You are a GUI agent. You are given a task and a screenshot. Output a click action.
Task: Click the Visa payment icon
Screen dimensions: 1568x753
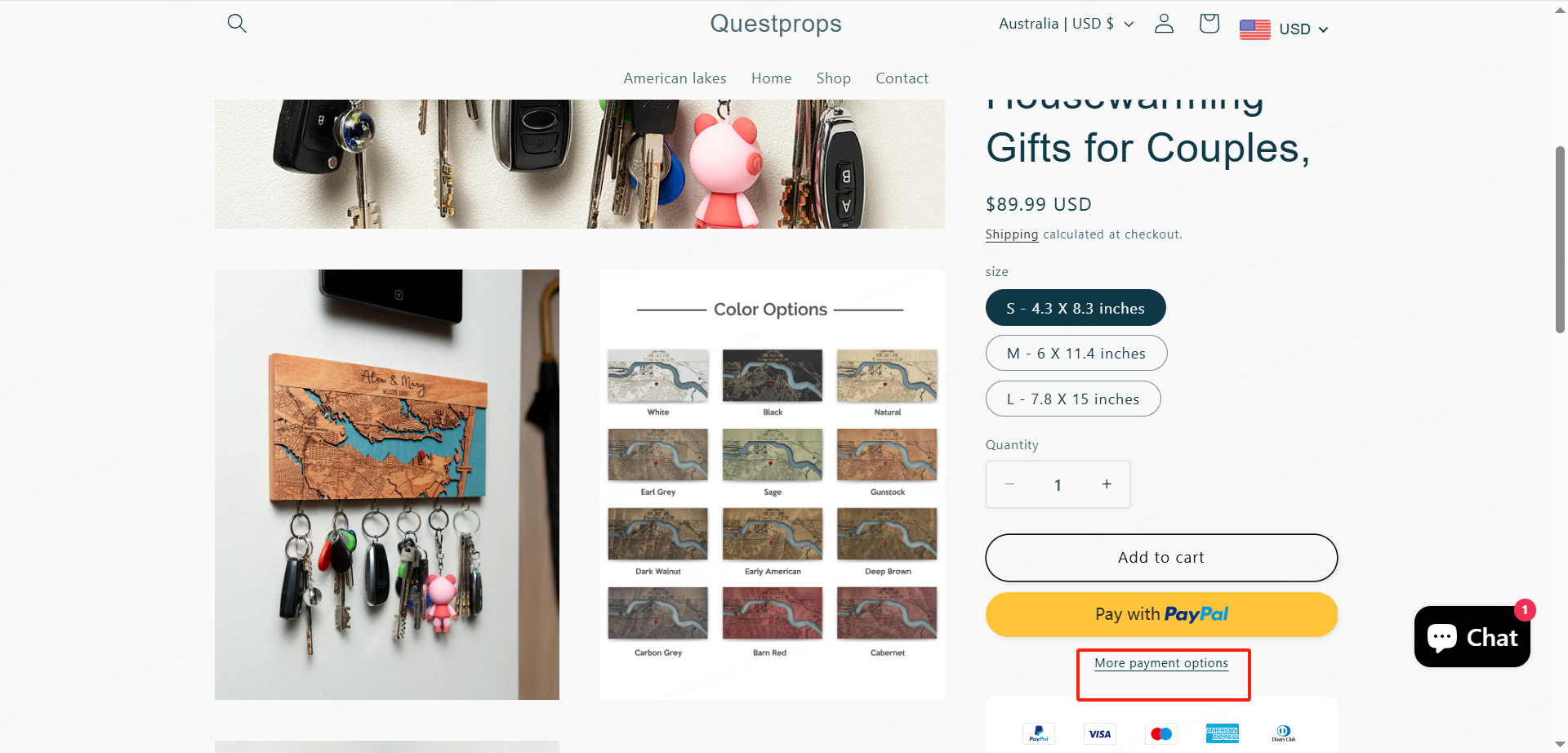point(1099,733)
